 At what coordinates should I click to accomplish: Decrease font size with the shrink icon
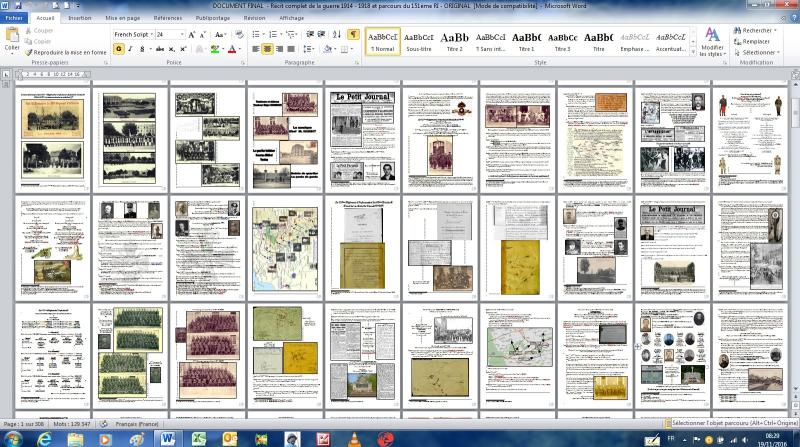click(203, 35)
